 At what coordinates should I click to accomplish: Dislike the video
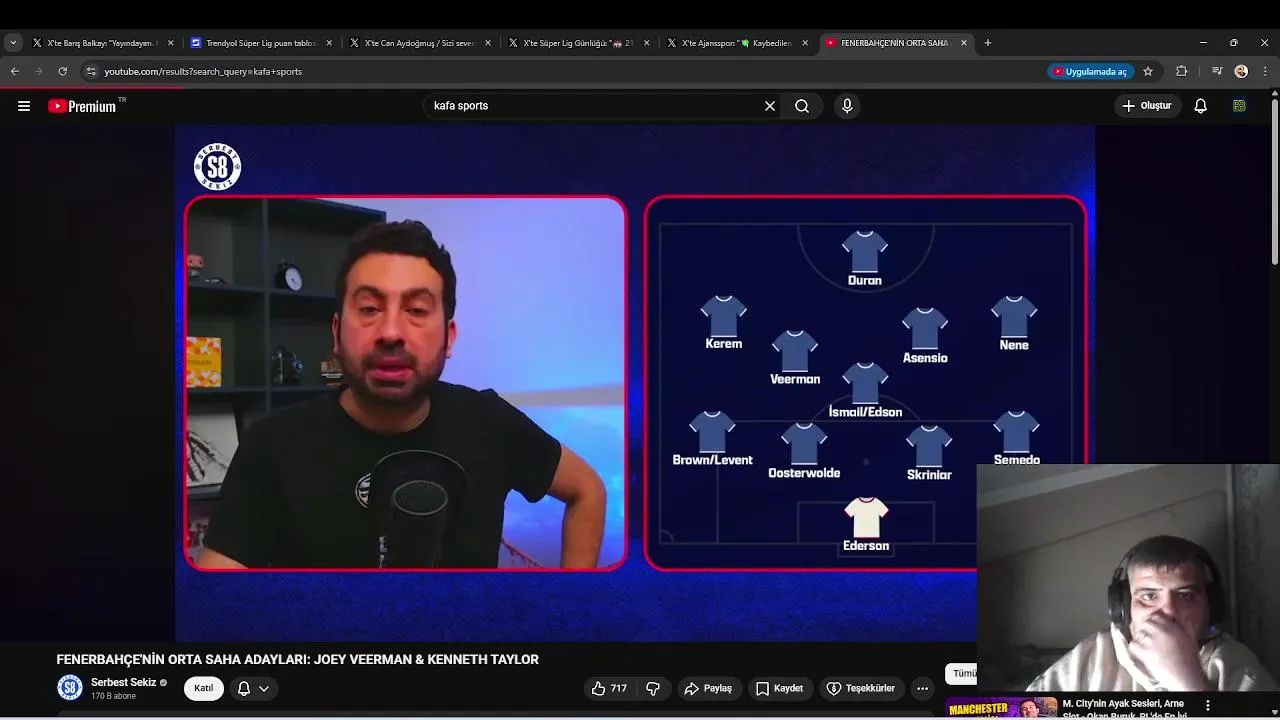[x=653, y=688]
